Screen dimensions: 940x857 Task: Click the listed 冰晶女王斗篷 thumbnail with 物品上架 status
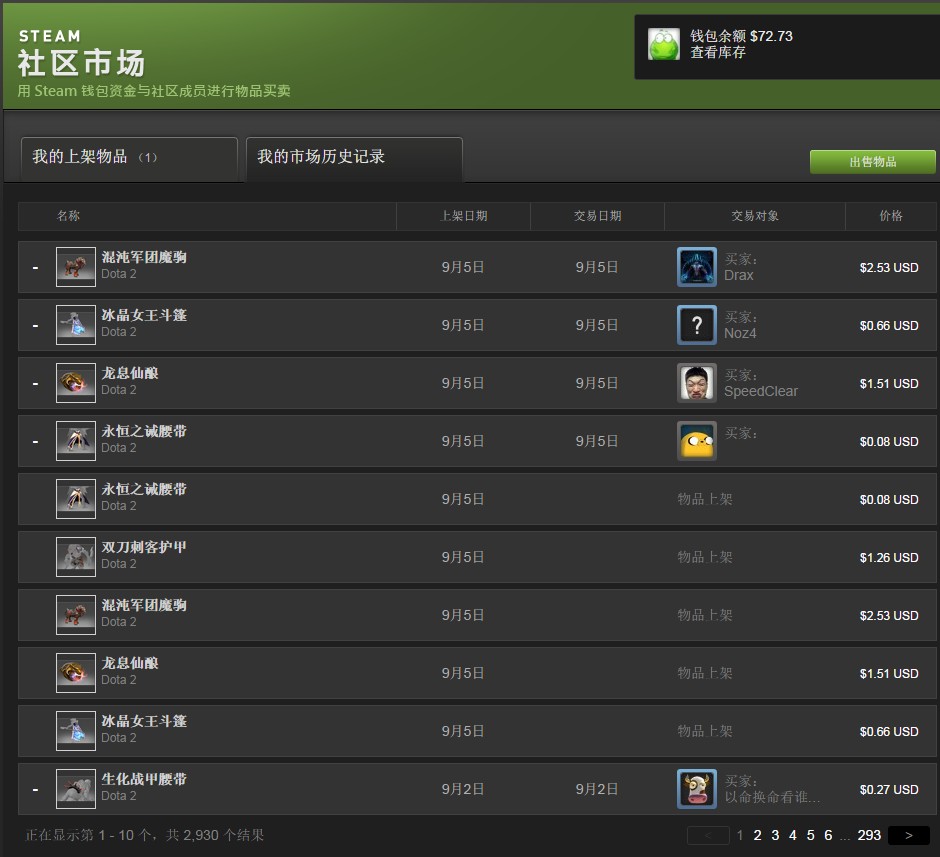click(76, 731)
